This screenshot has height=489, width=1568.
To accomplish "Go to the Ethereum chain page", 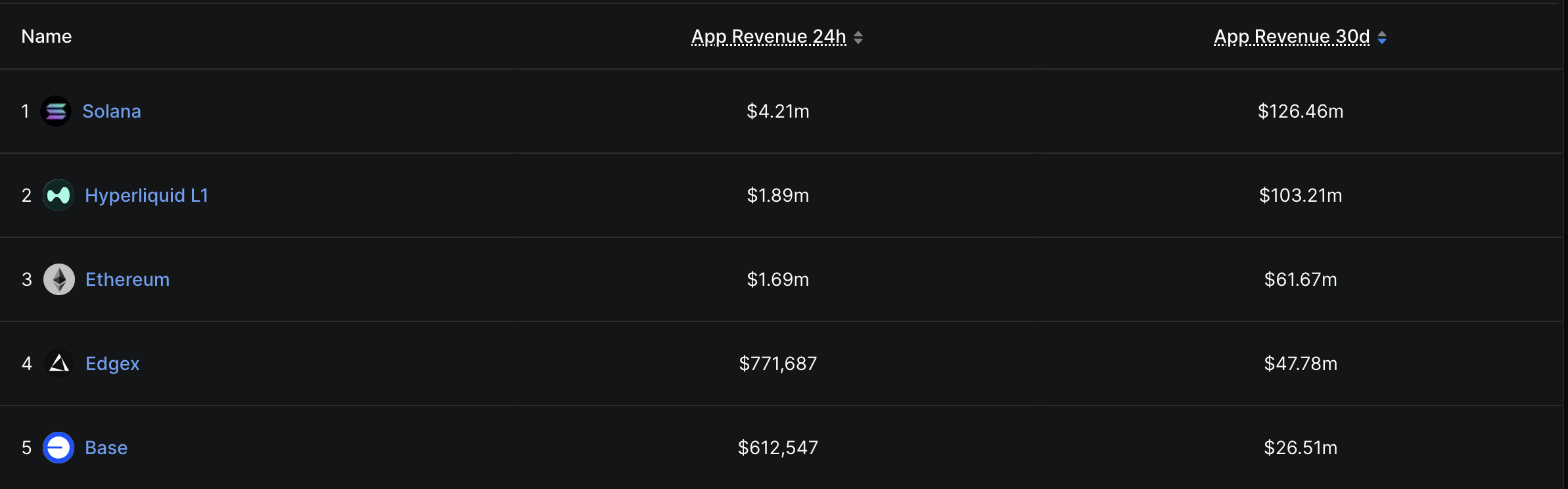I will (127, 279).
